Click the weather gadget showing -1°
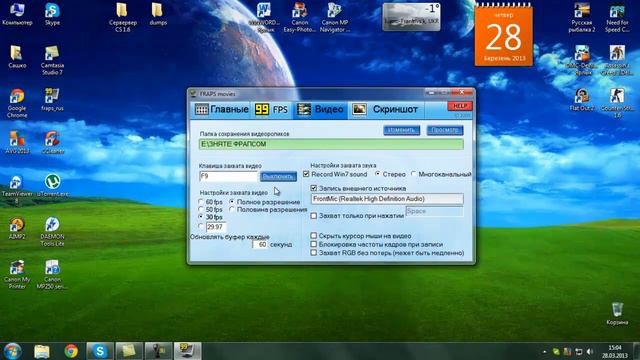Screen dimensions: 640x360 pyautogui.click(x=411, y=17)
